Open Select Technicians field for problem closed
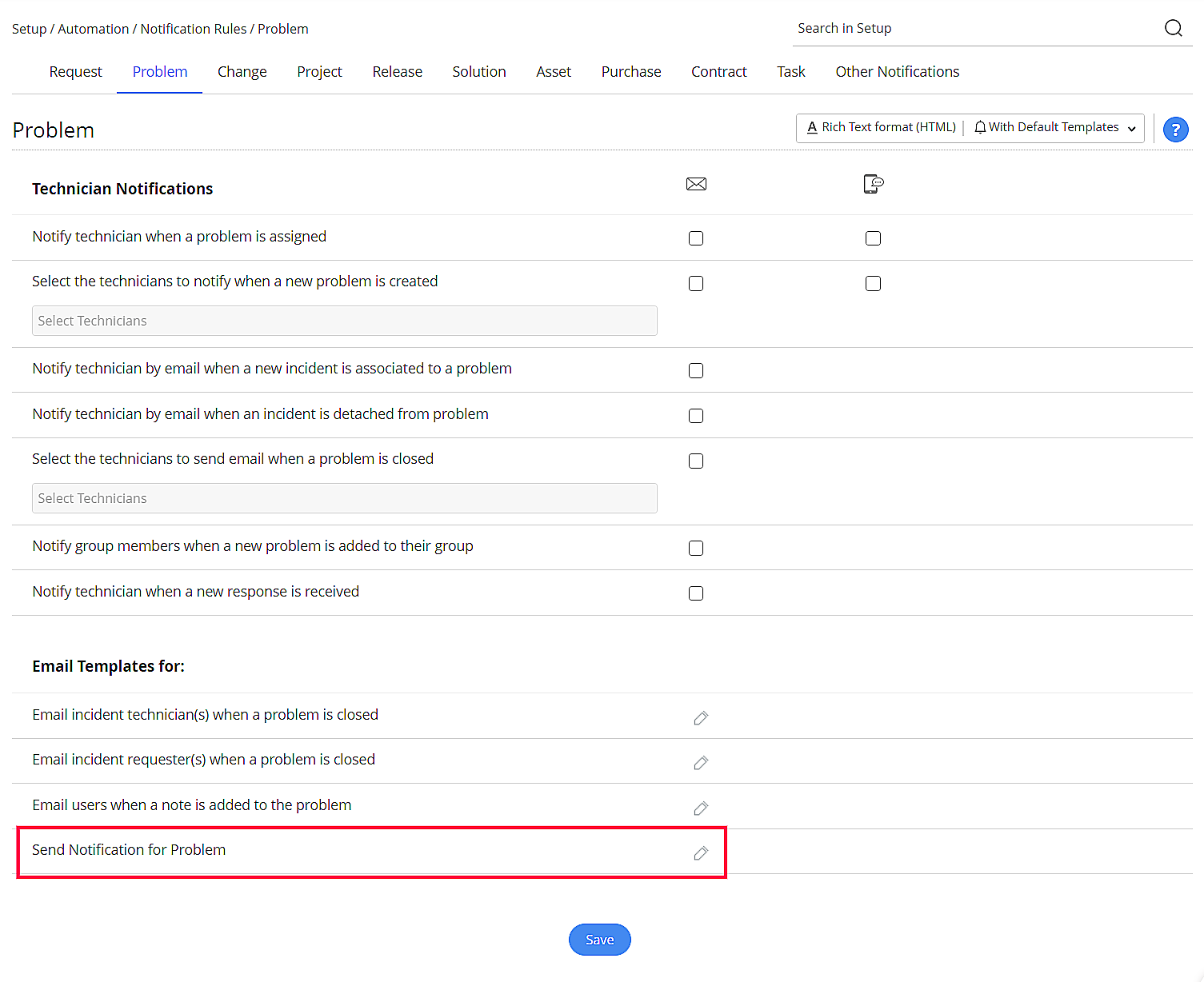Viewport: 1204px width, 982px height. point(344,498)
